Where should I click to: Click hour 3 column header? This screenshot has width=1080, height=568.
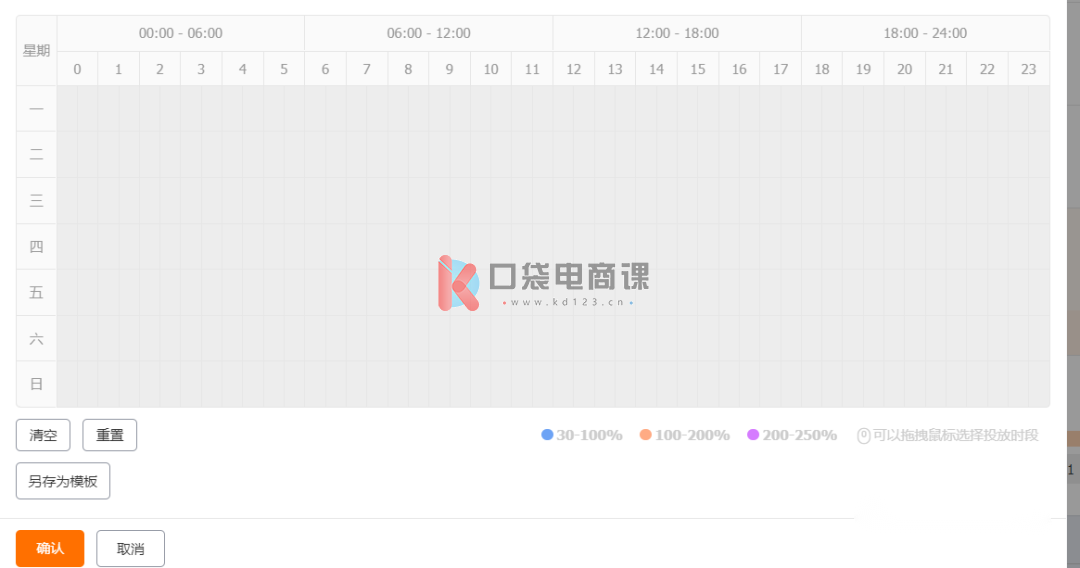pos(201,69)
